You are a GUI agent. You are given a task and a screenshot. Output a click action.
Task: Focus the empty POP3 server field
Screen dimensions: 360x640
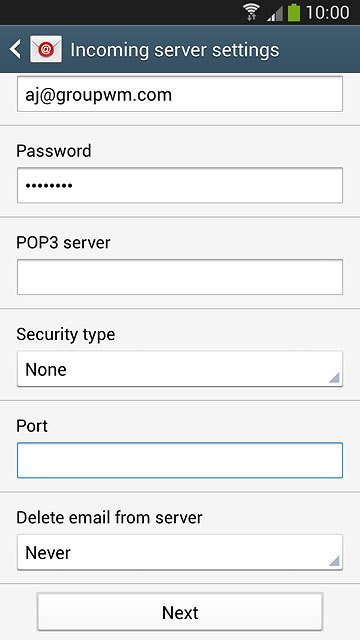(x=180, y=277)
